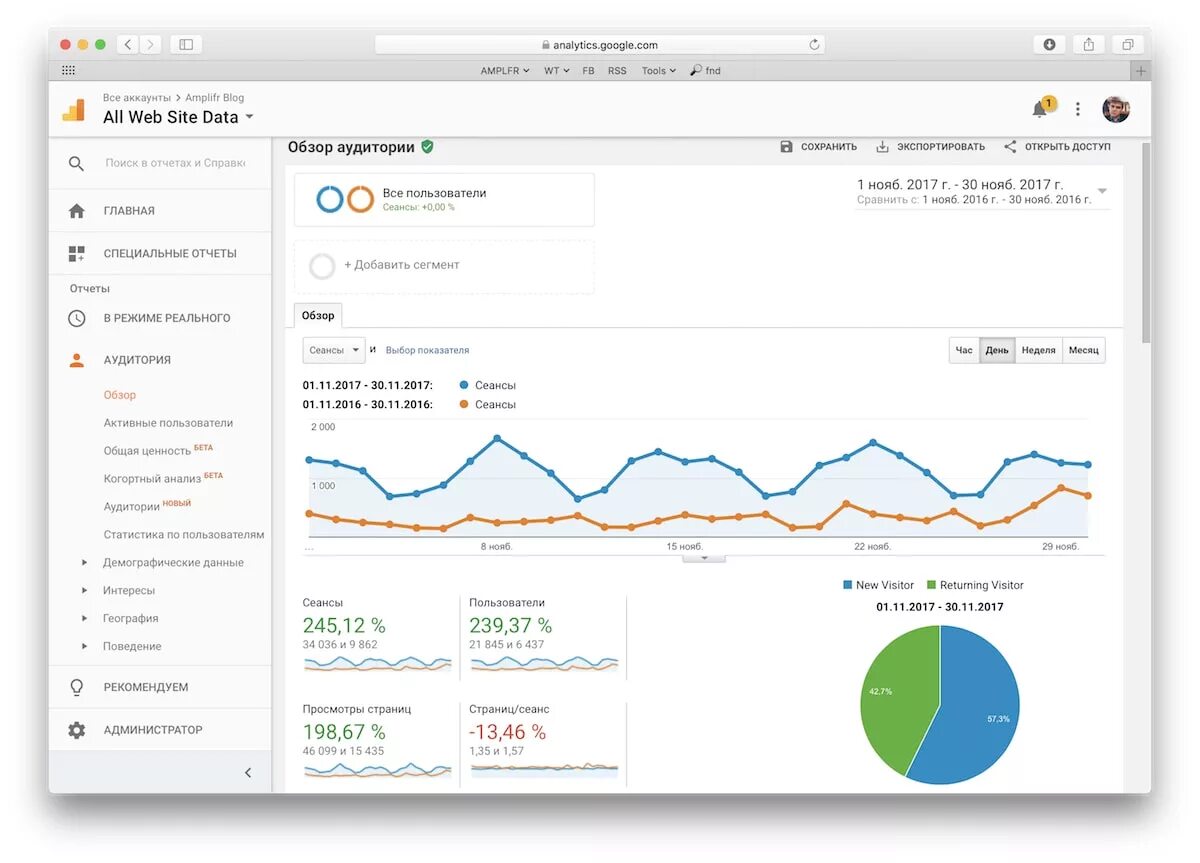Screen dimensions: 1200x863
Task: Click the Администратор gear icon
Action: click(x=76, y=730)
